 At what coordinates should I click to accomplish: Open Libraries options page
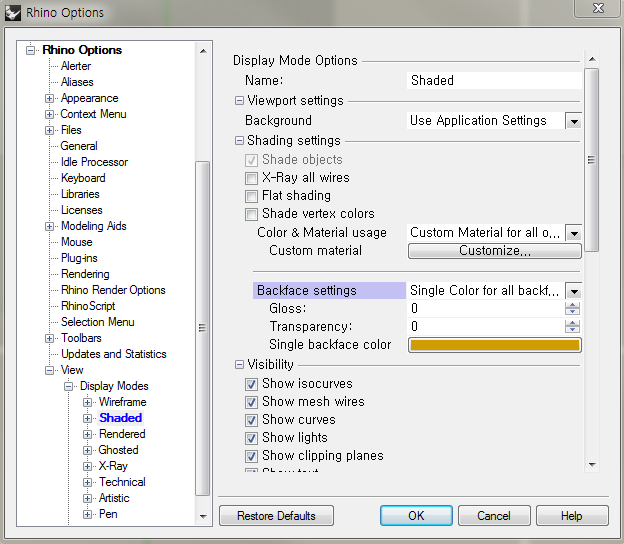pos(80,194)
